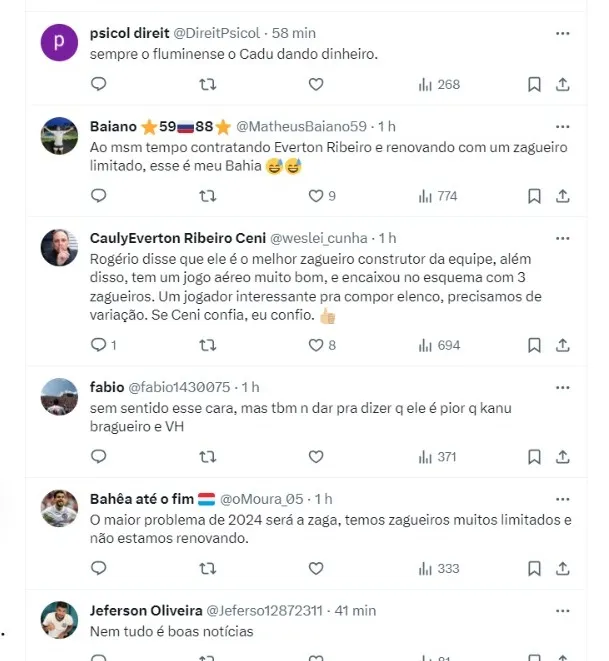Click Baiano's profile avatar

59,135
